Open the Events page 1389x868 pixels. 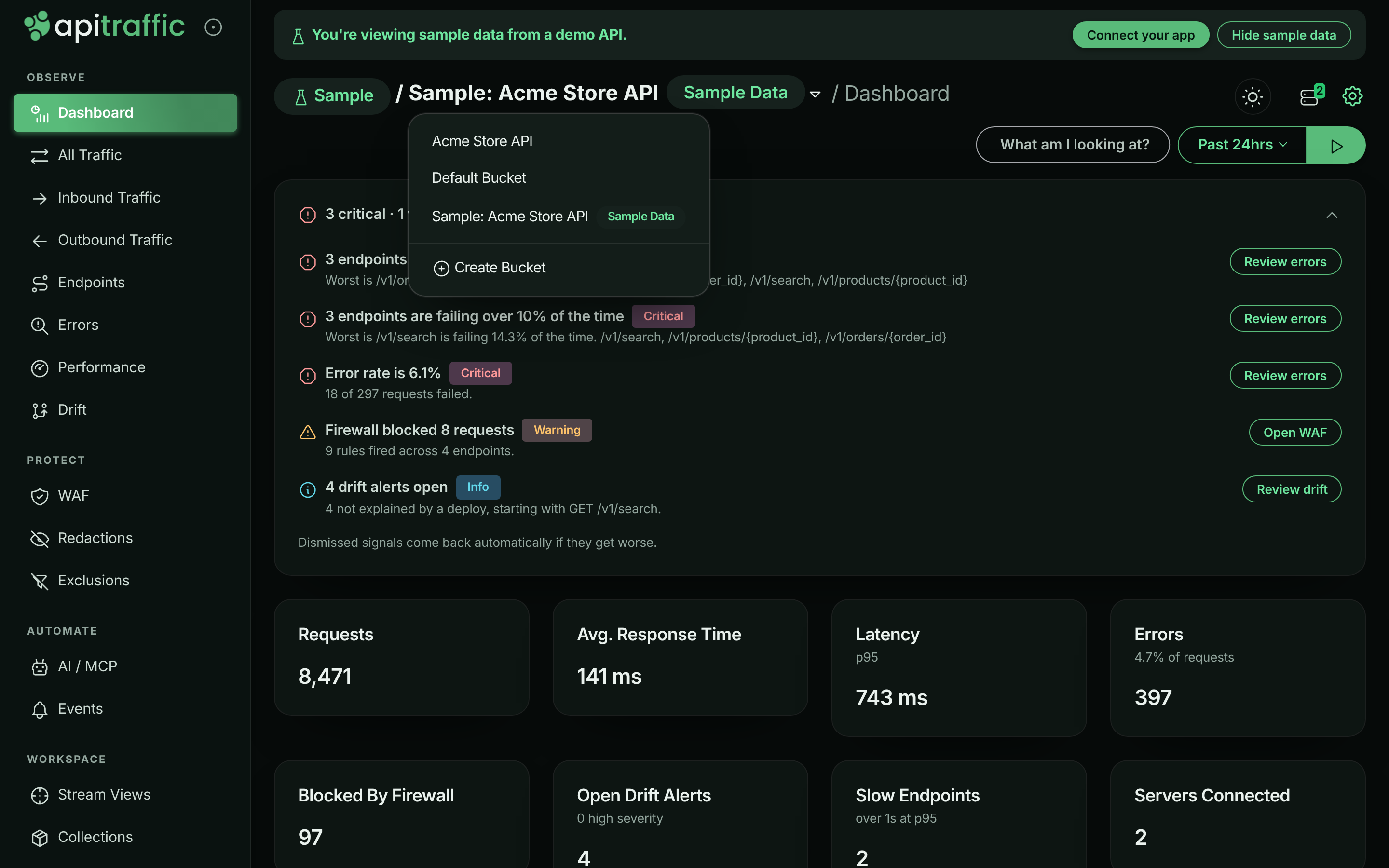pos(125,708)
